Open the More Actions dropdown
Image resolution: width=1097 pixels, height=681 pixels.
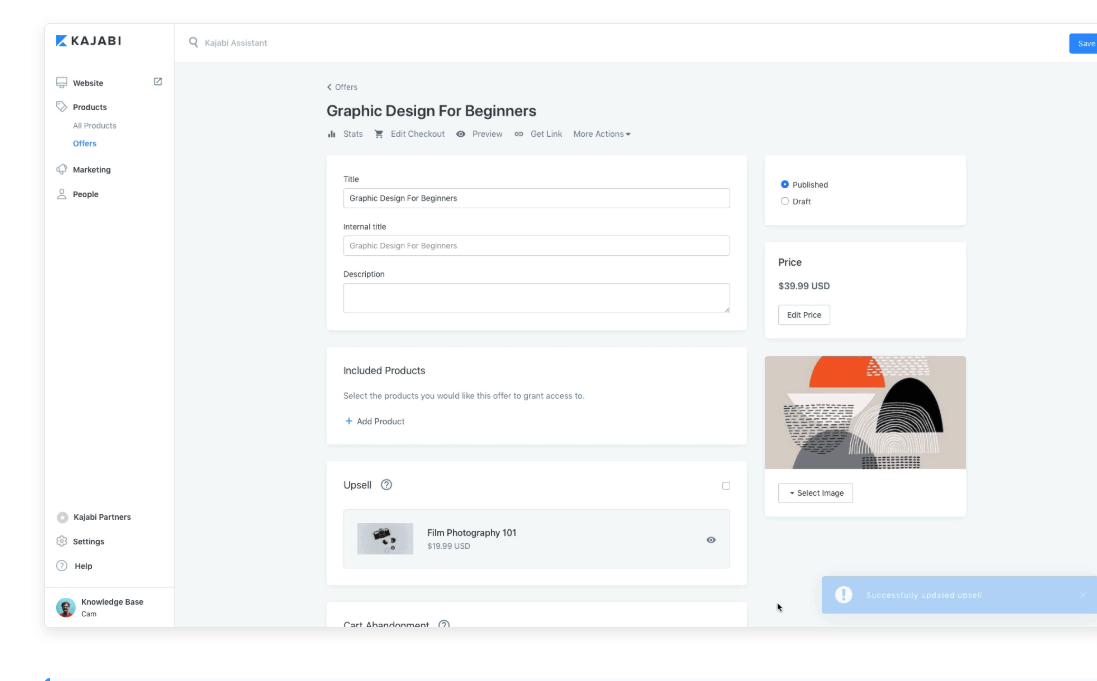click(602, 134)
